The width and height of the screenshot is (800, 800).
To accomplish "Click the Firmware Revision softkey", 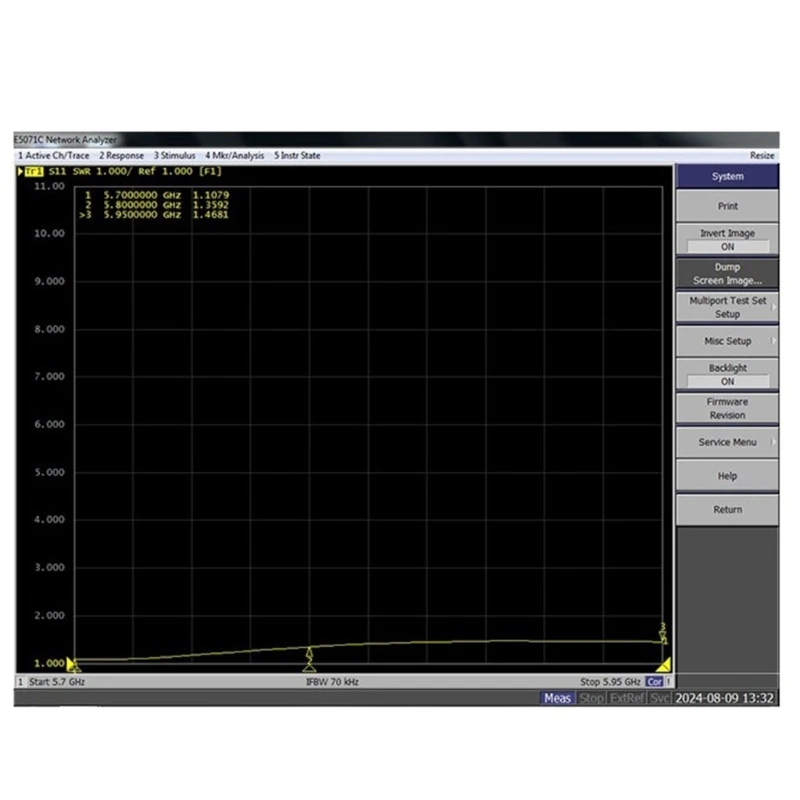I will click(x=727, y=408).
